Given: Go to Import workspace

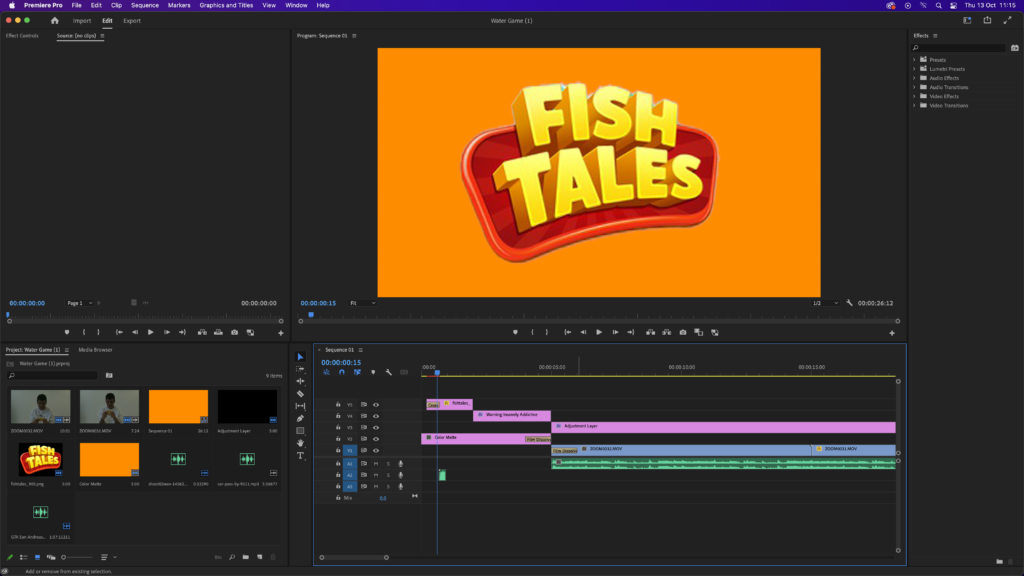Looking at the screenshot, I should point(82,21).
